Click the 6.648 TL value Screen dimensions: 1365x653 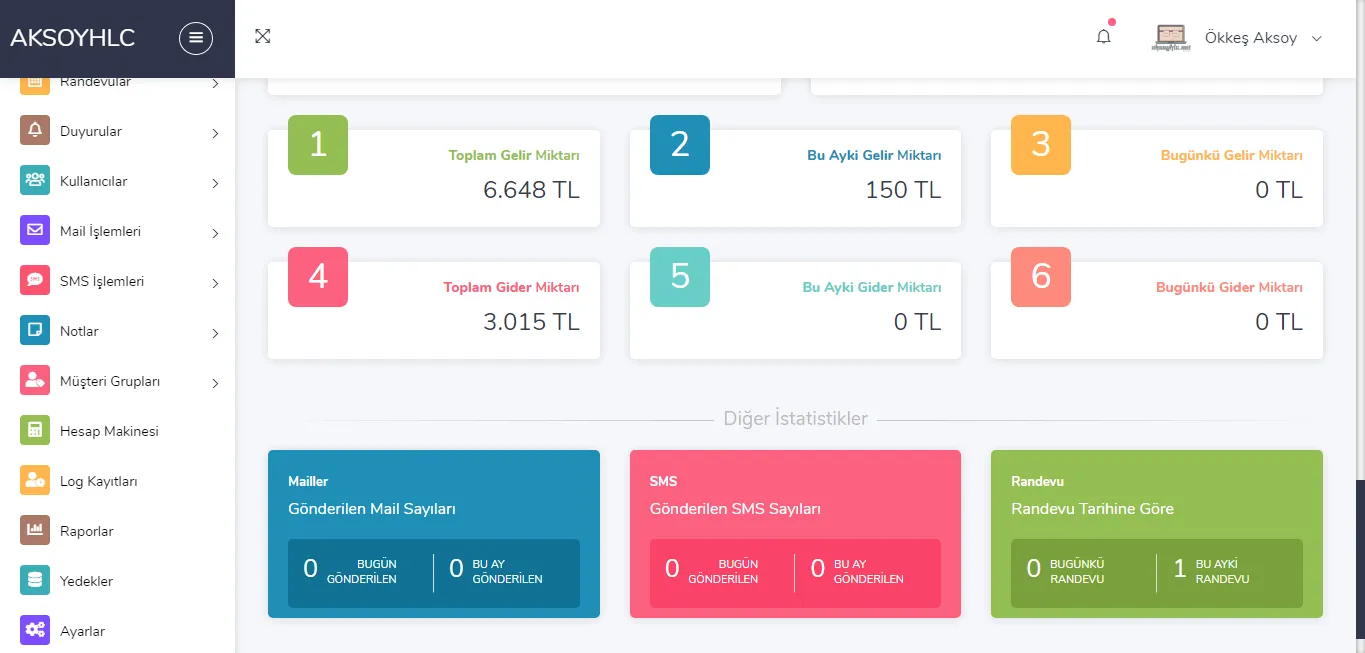click(x=531, y=189)
